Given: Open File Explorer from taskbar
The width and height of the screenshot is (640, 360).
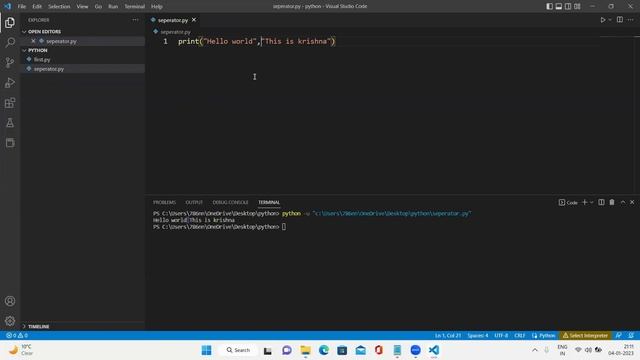Looking at the screenshot, I should pos(305,350).
